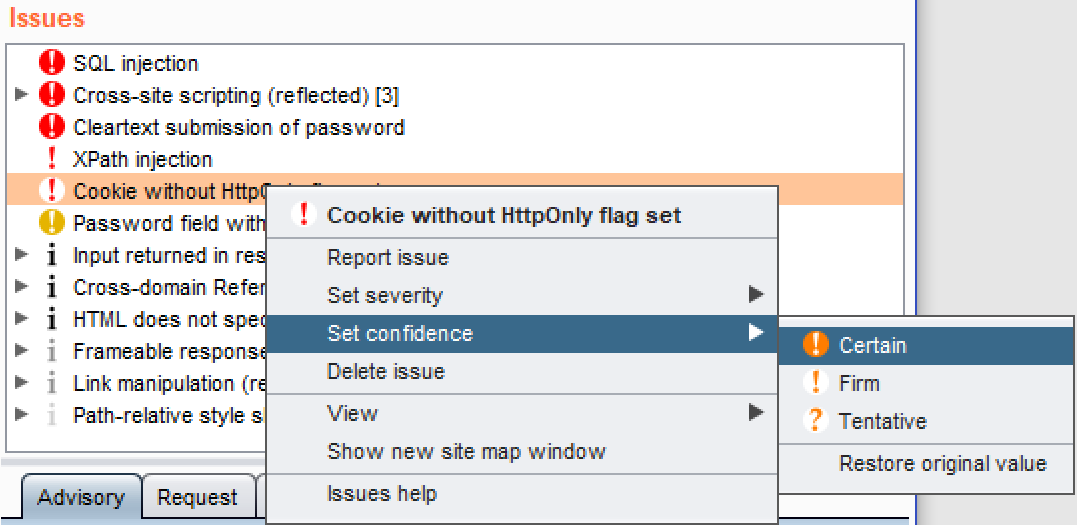Viewport: 1077px width, 525px height.
Task: Switch to the Request tab
Action: [198, 498]
